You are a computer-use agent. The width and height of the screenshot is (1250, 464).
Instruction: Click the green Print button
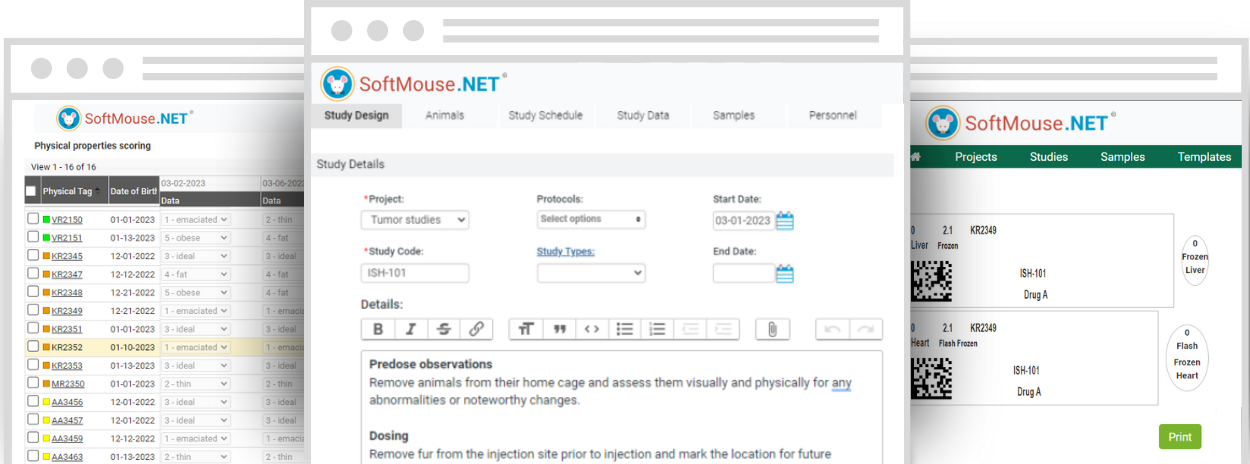coord(1180,437)
